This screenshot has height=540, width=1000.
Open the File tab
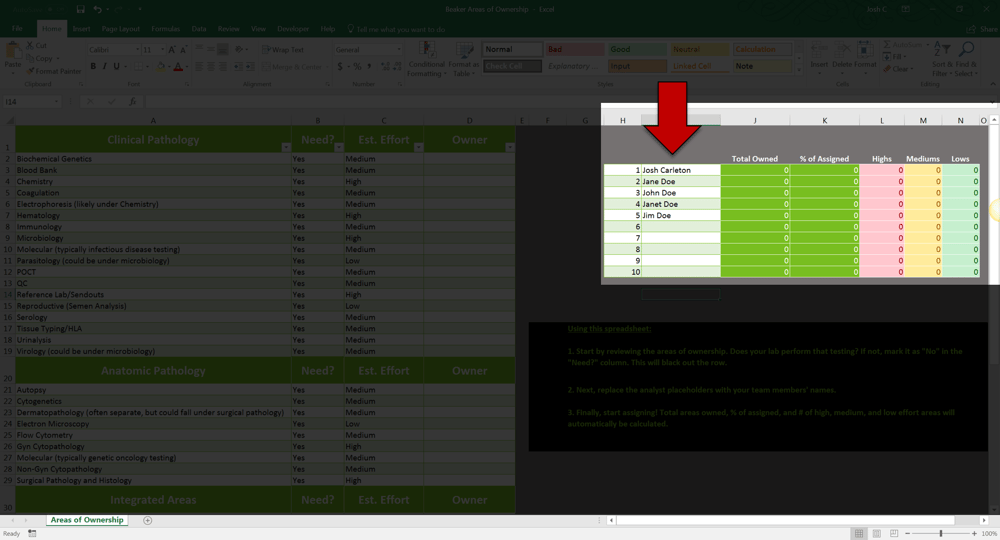(17, 29)
